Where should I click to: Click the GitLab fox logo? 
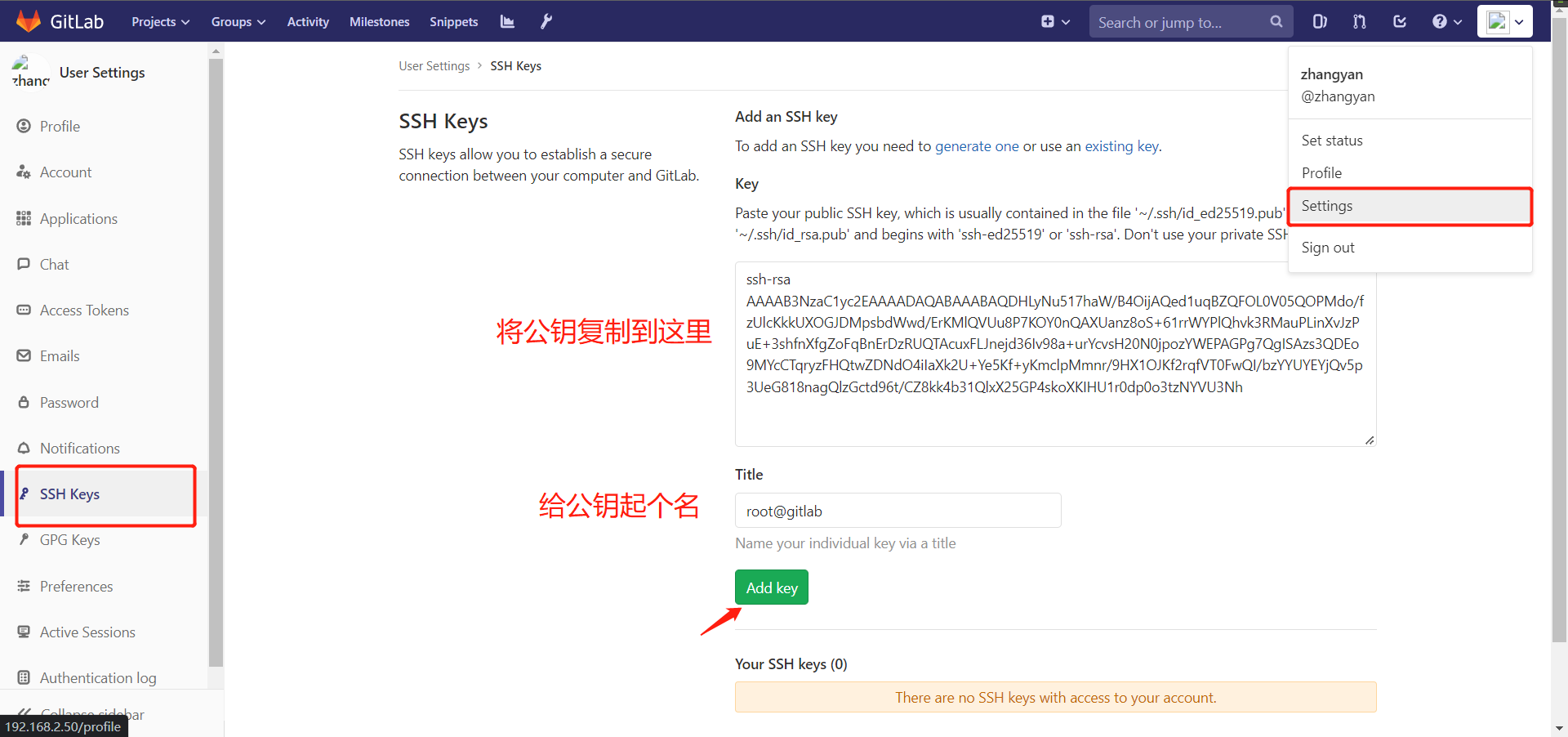coord(29,21)
